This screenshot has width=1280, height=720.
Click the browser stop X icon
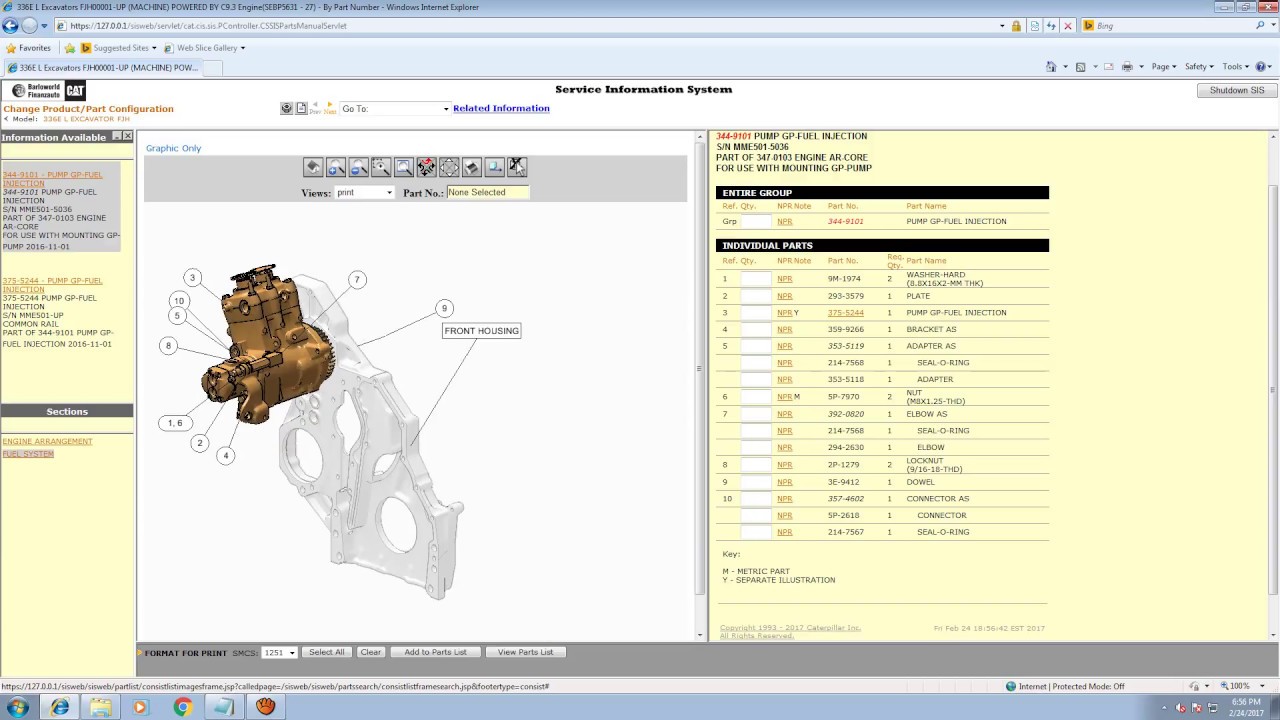pos(1068,26)
